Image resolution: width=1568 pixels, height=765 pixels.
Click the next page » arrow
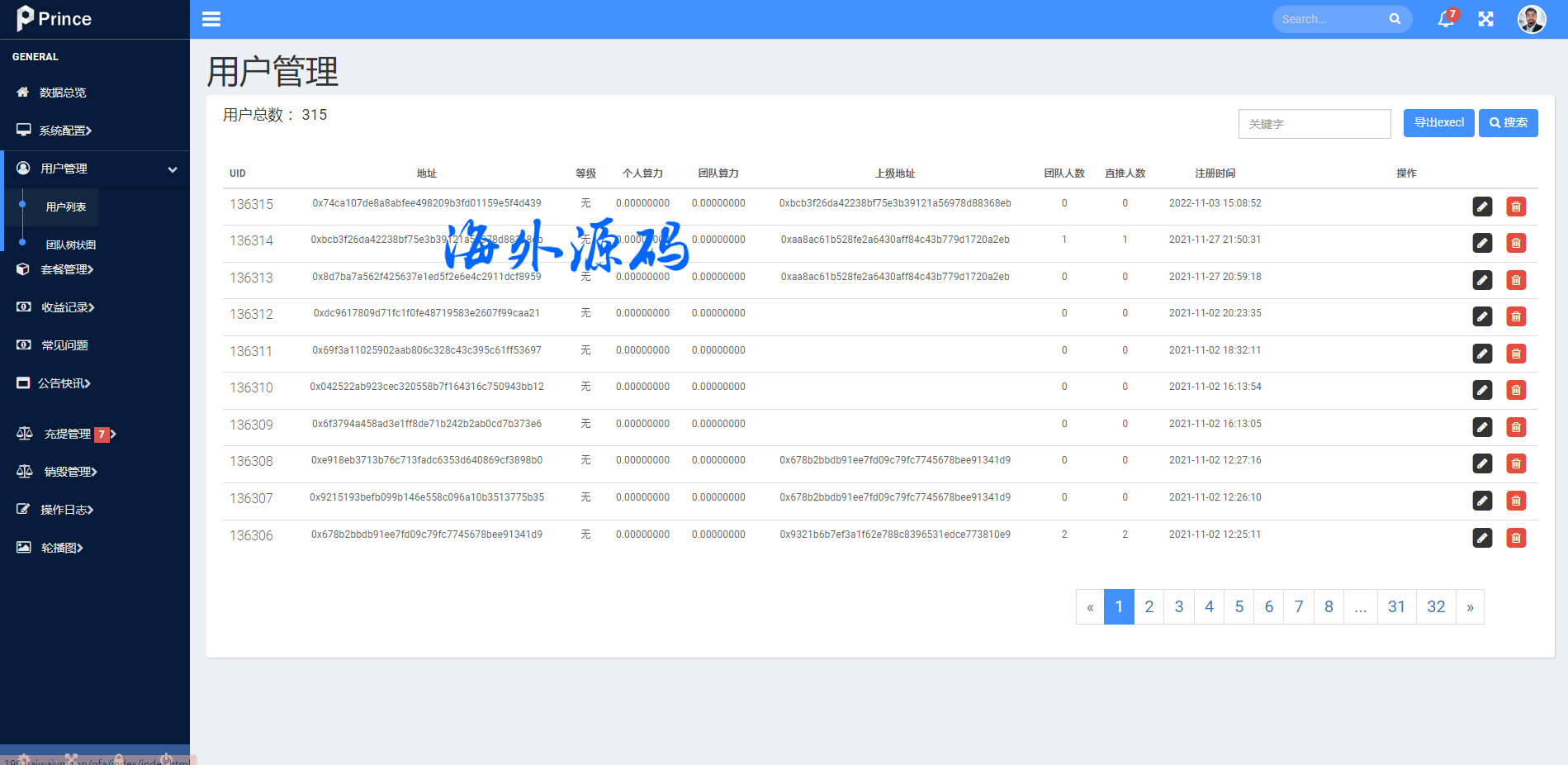(1470, 607)
